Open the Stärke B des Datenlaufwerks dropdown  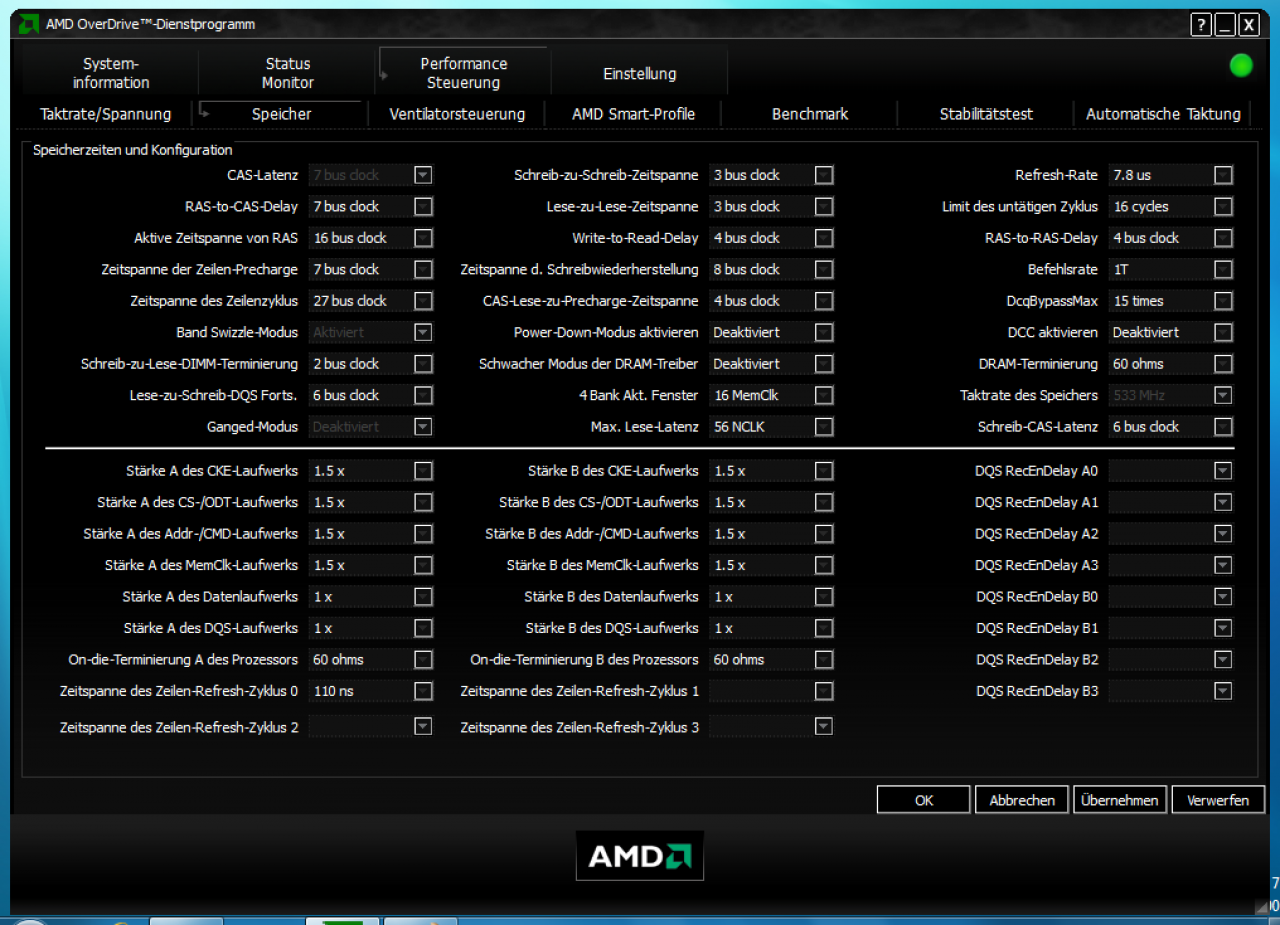click(823, 597)
